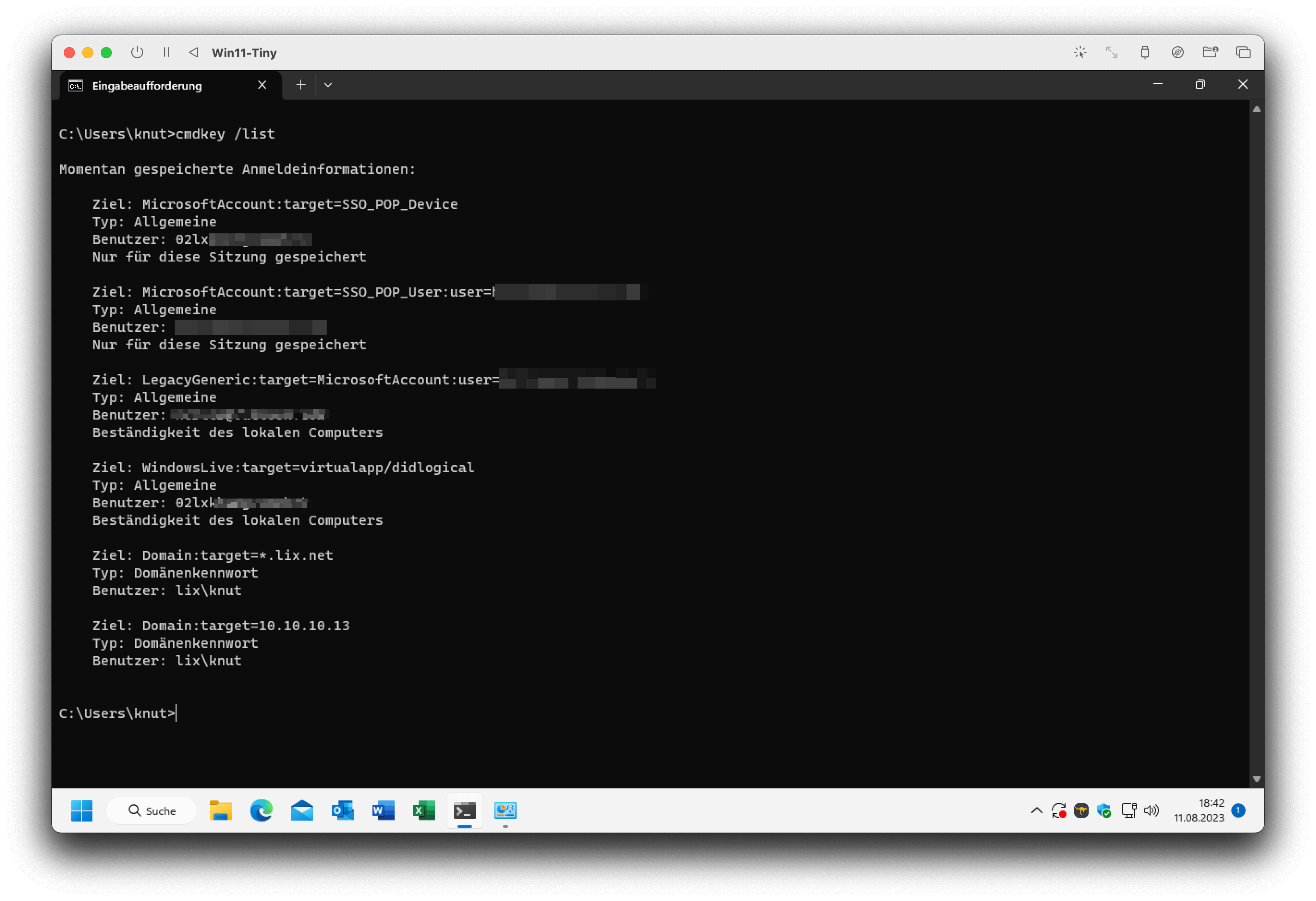1316x901 pixels.
Task: Open Outlook from the taskbar
Action: click(x=342, y=810)
